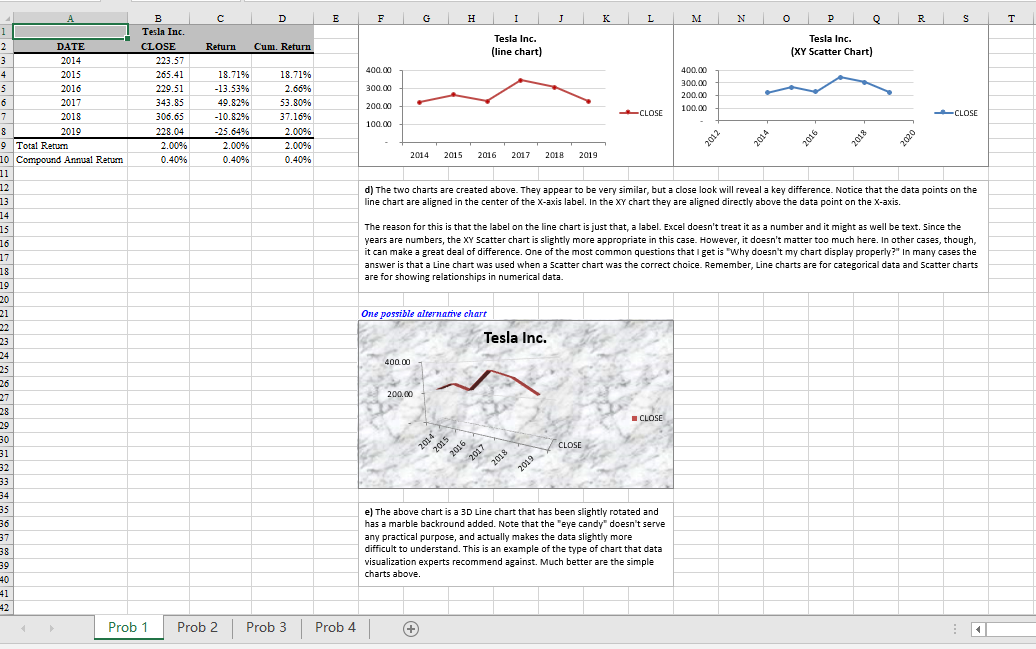The width and height of the screenshot is (1036, 649).
Task: Select the XY Scatter Chart title
Action: [x=831, y=45]
